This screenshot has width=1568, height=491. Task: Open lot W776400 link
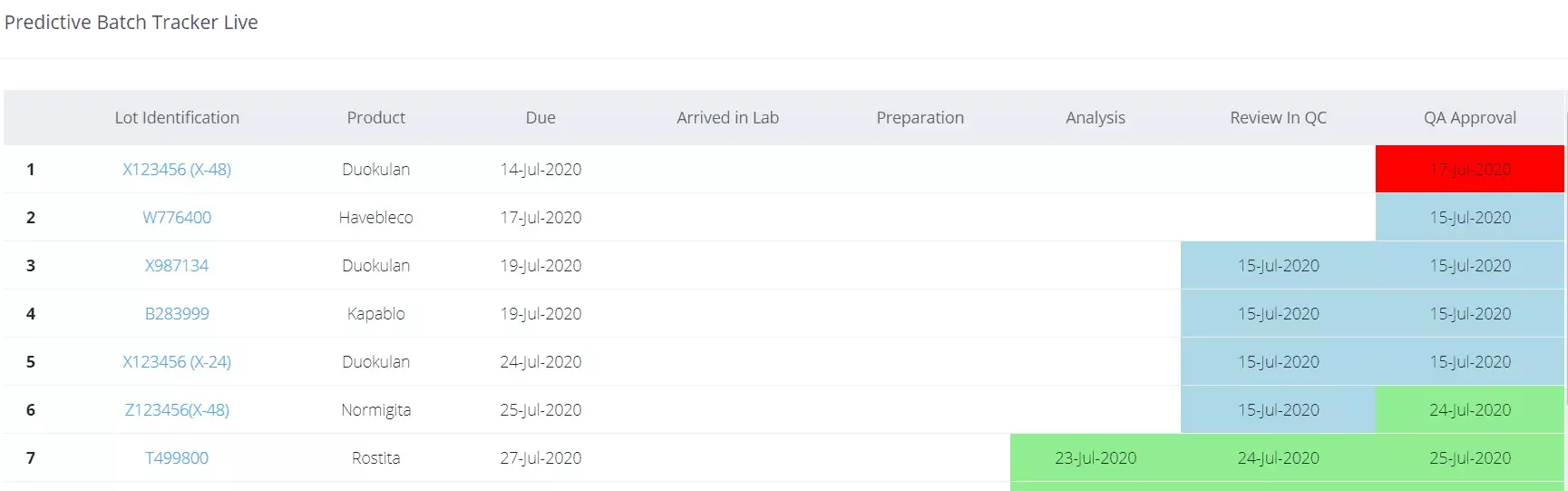pyautogui.click(x=177, y=218)
